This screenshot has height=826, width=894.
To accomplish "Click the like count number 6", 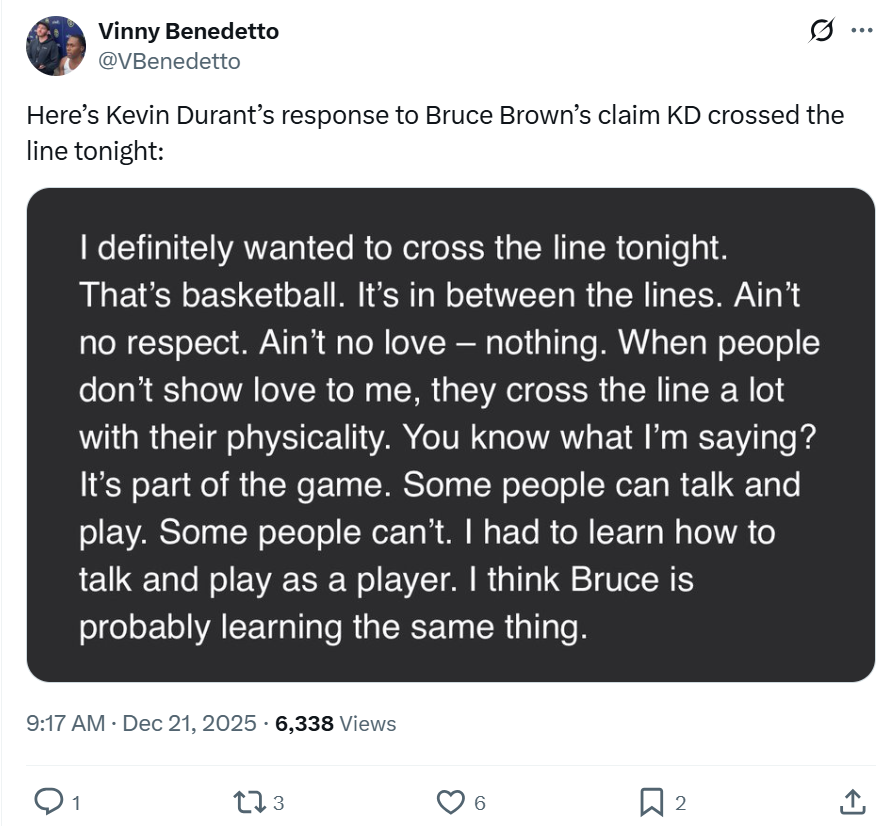I will (480, 802).
